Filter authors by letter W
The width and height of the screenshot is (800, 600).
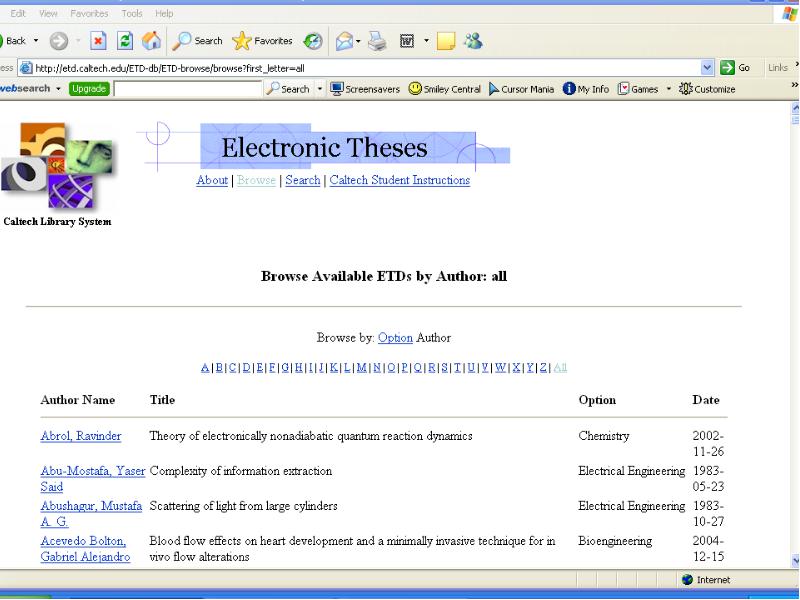click(501, 367)
